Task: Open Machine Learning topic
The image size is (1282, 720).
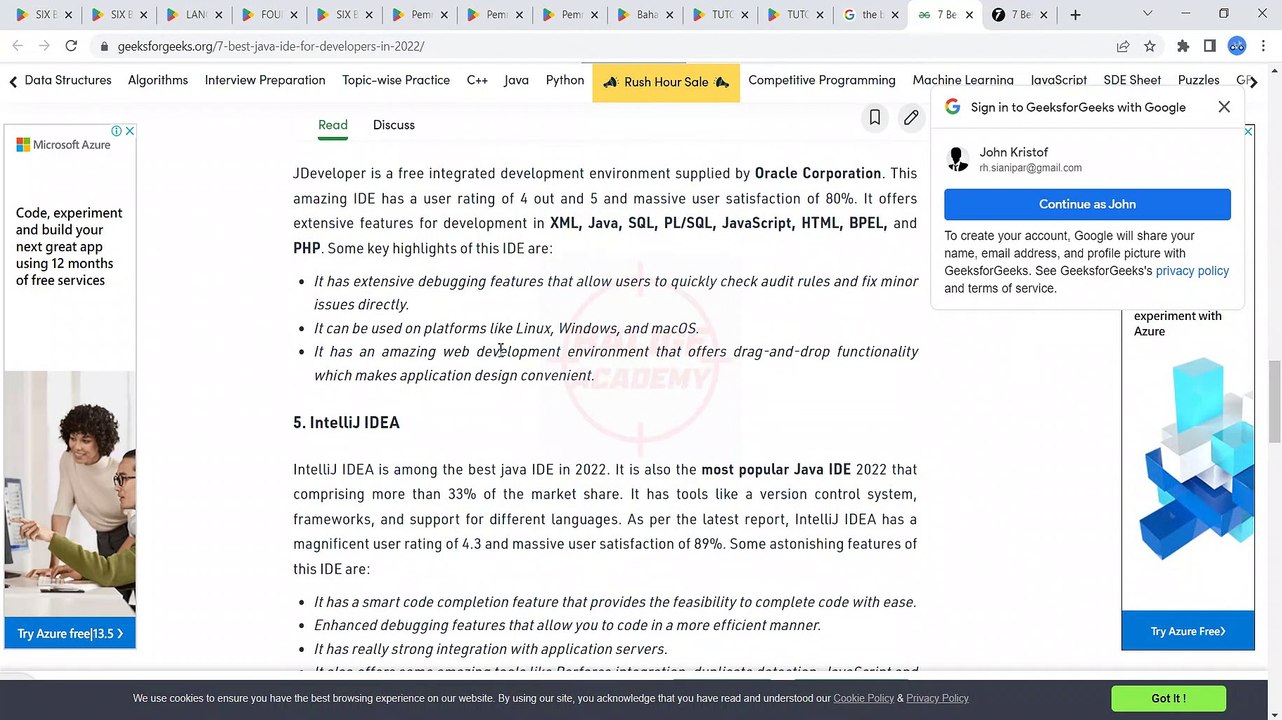Action: pyautogui.click(x=963, y=80)
